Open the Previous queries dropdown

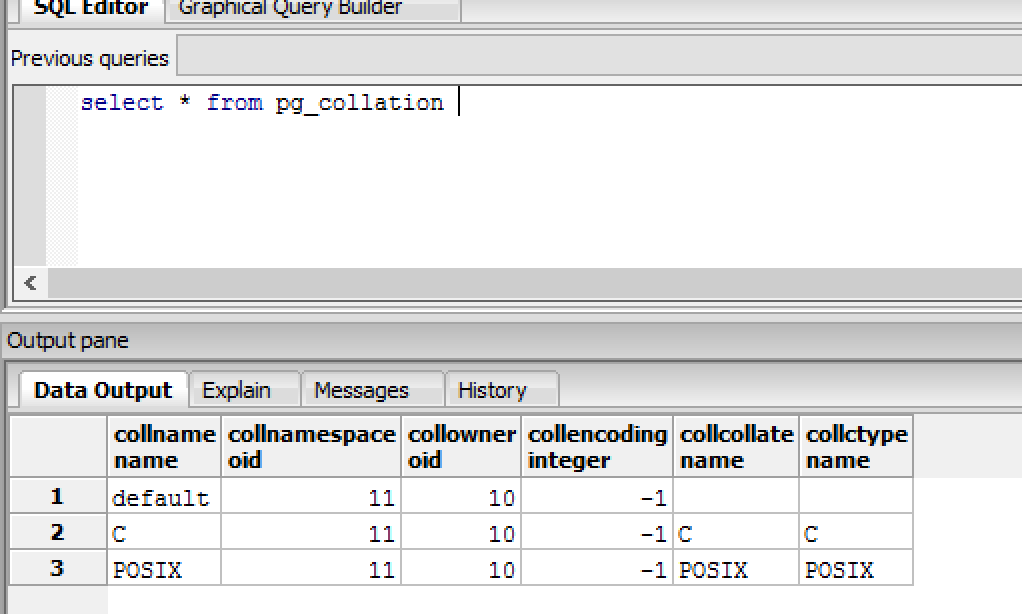coord(598,58)
